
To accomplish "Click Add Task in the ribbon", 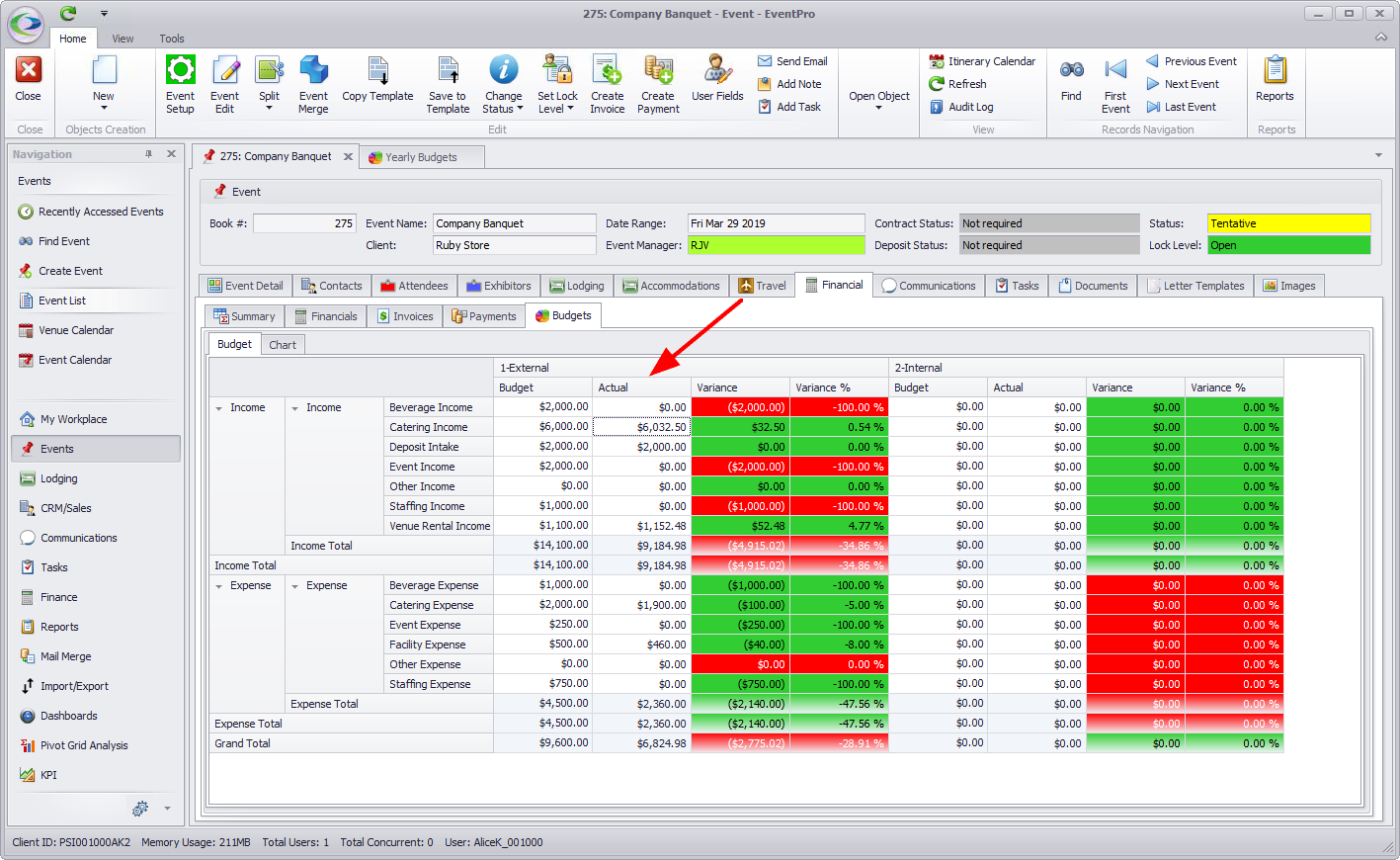I will (789, 107).
